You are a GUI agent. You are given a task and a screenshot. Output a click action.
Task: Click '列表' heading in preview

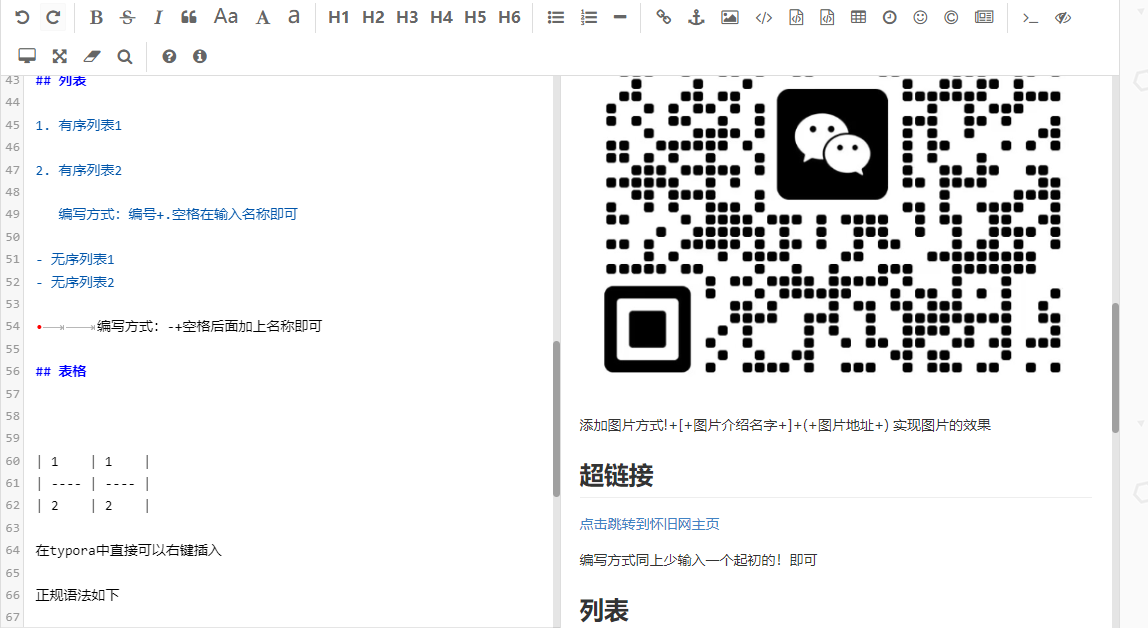pos(604,610)
